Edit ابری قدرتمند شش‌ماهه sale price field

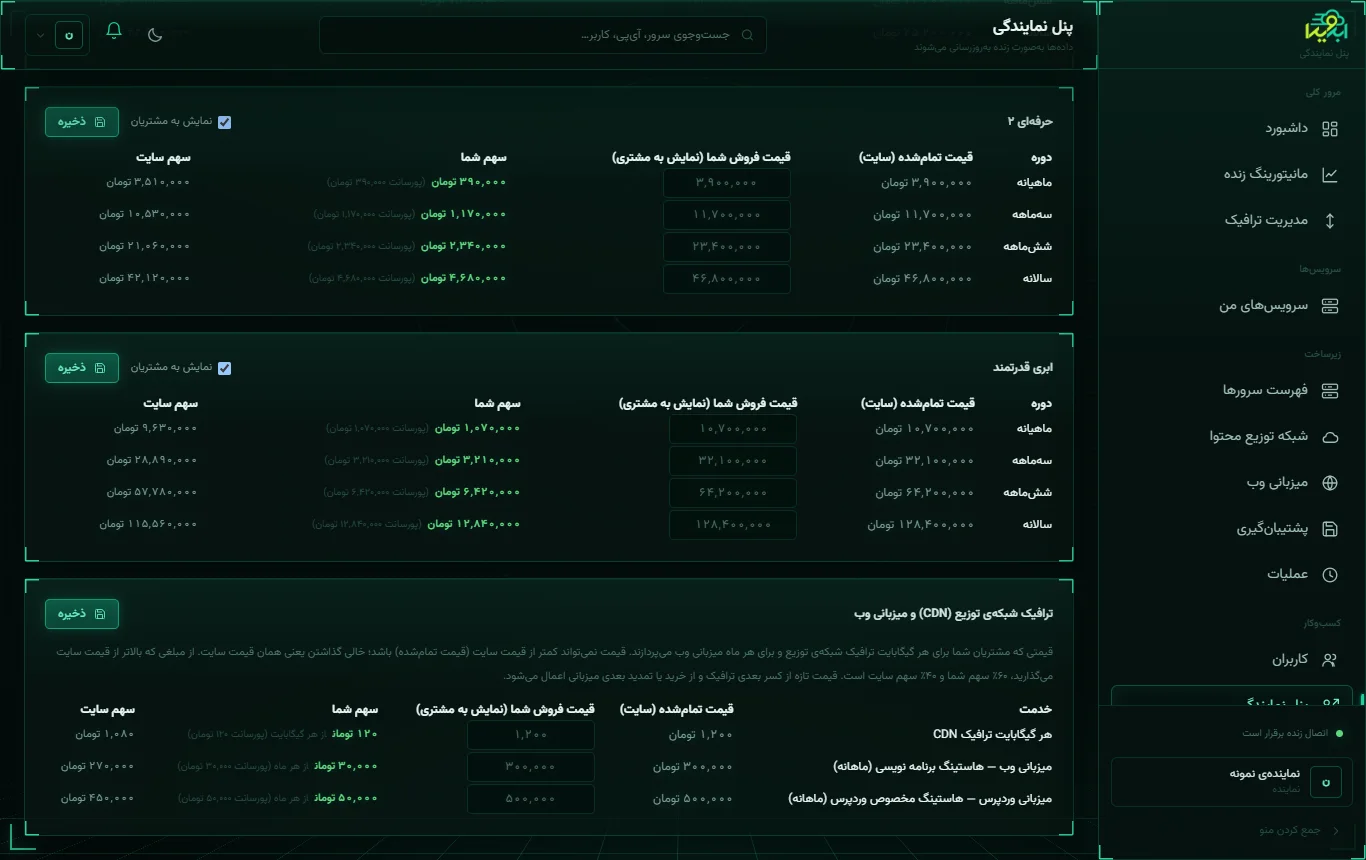pyautogui.click(x=733, y=493)
